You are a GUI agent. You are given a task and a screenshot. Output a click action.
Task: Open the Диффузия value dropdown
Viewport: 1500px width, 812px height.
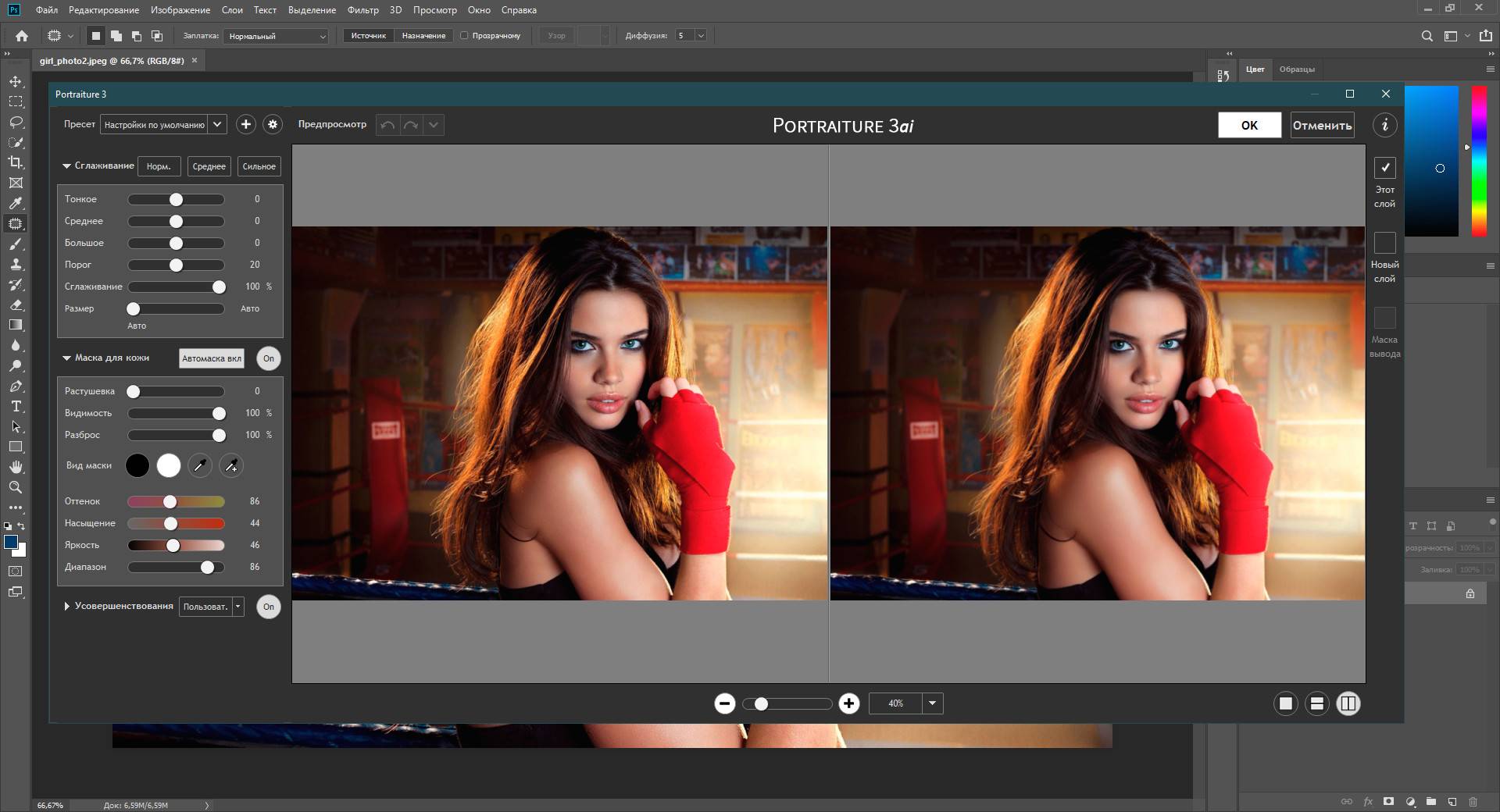[701, 36]
